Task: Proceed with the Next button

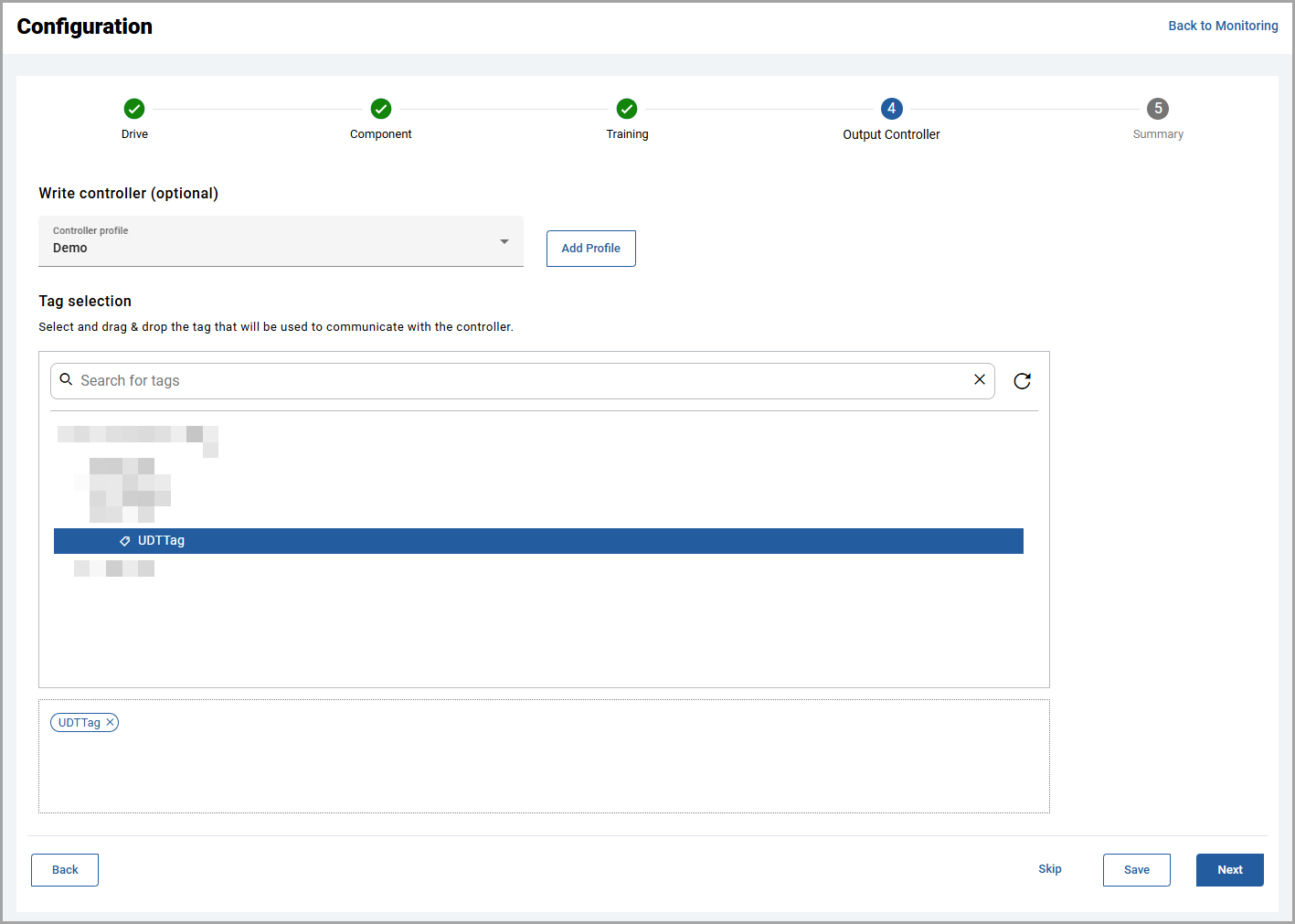Action: [1229, 870]
